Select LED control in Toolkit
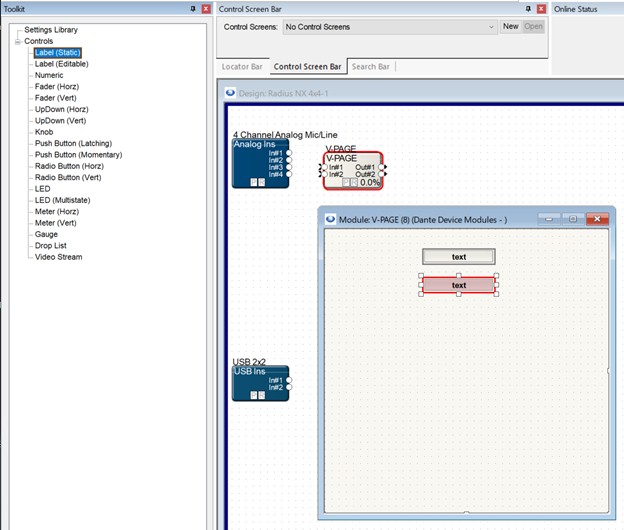Screen dimensions: 624x530 pyautogui.click(x=43, y=189)
